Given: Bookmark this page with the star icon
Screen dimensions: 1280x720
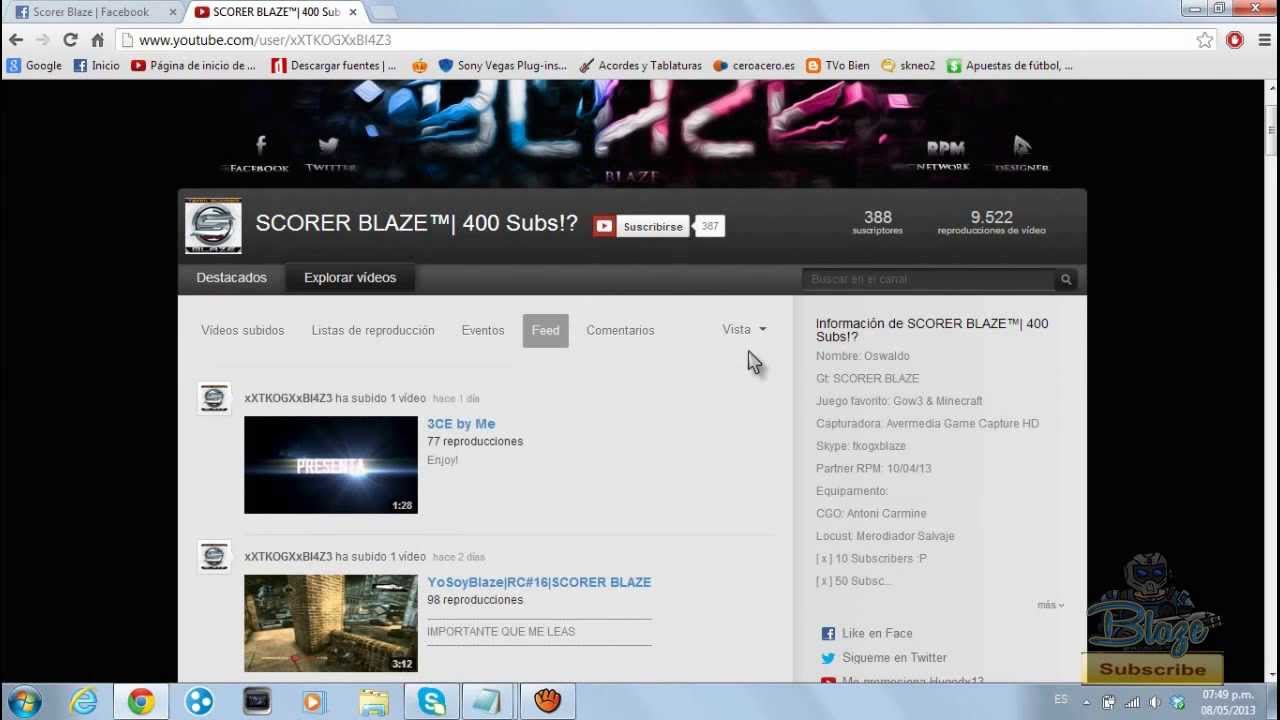Looking at the screenshot, I should click(x=1205, y=40).
